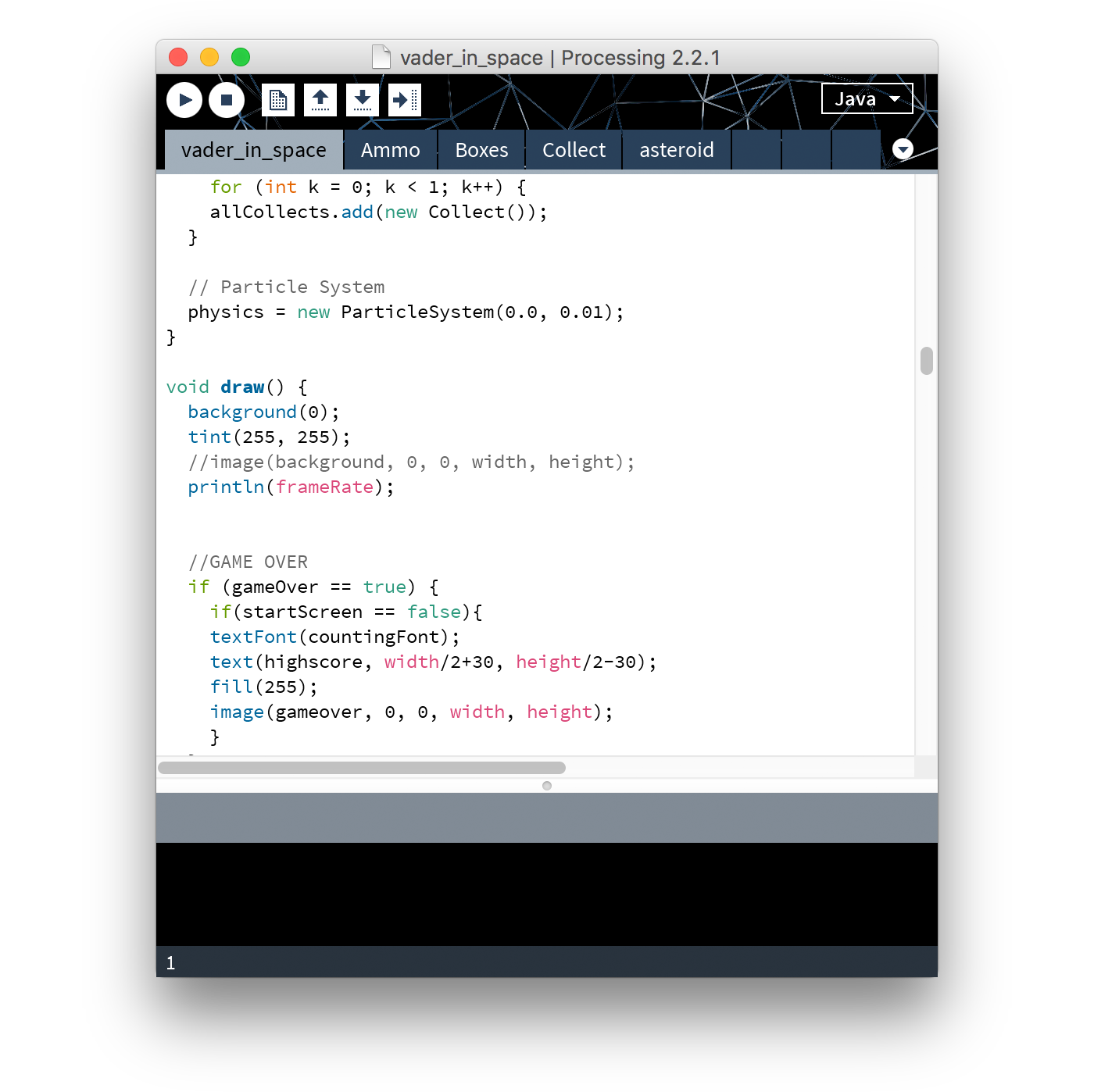This screenshot has width=1094, height=1092.
Task: Open a sketch with the up-arrow icon
Action: tap(320, 100)
